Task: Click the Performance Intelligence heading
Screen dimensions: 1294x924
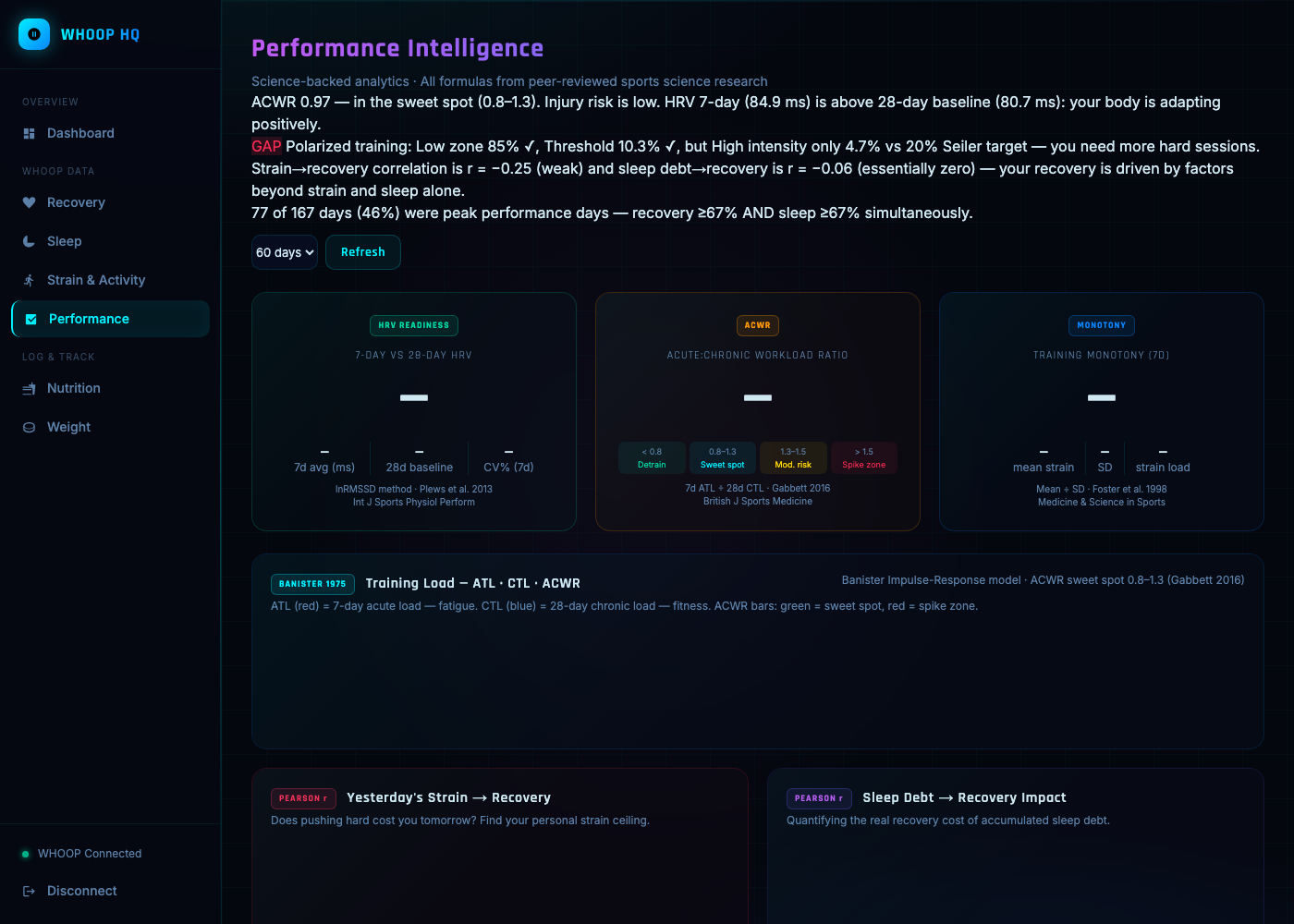Action: point(397,48)
